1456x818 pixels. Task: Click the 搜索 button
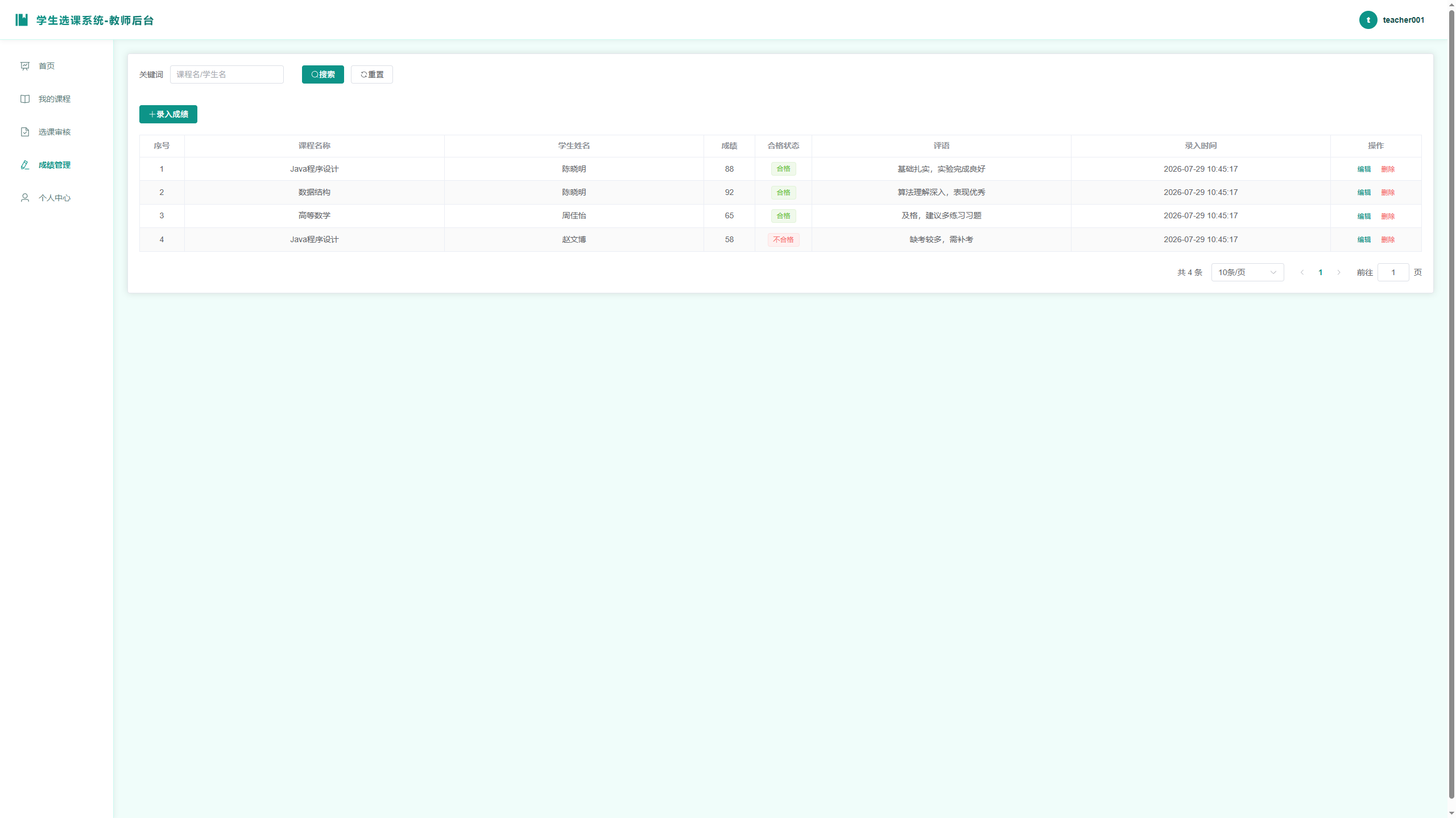coord(323,74)
